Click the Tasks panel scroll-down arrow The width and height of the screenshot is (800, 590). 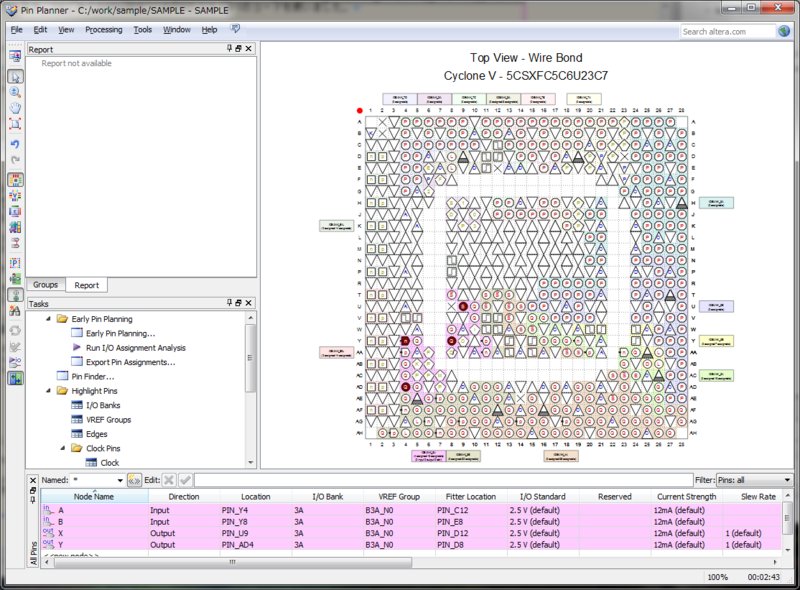point(251,462)
